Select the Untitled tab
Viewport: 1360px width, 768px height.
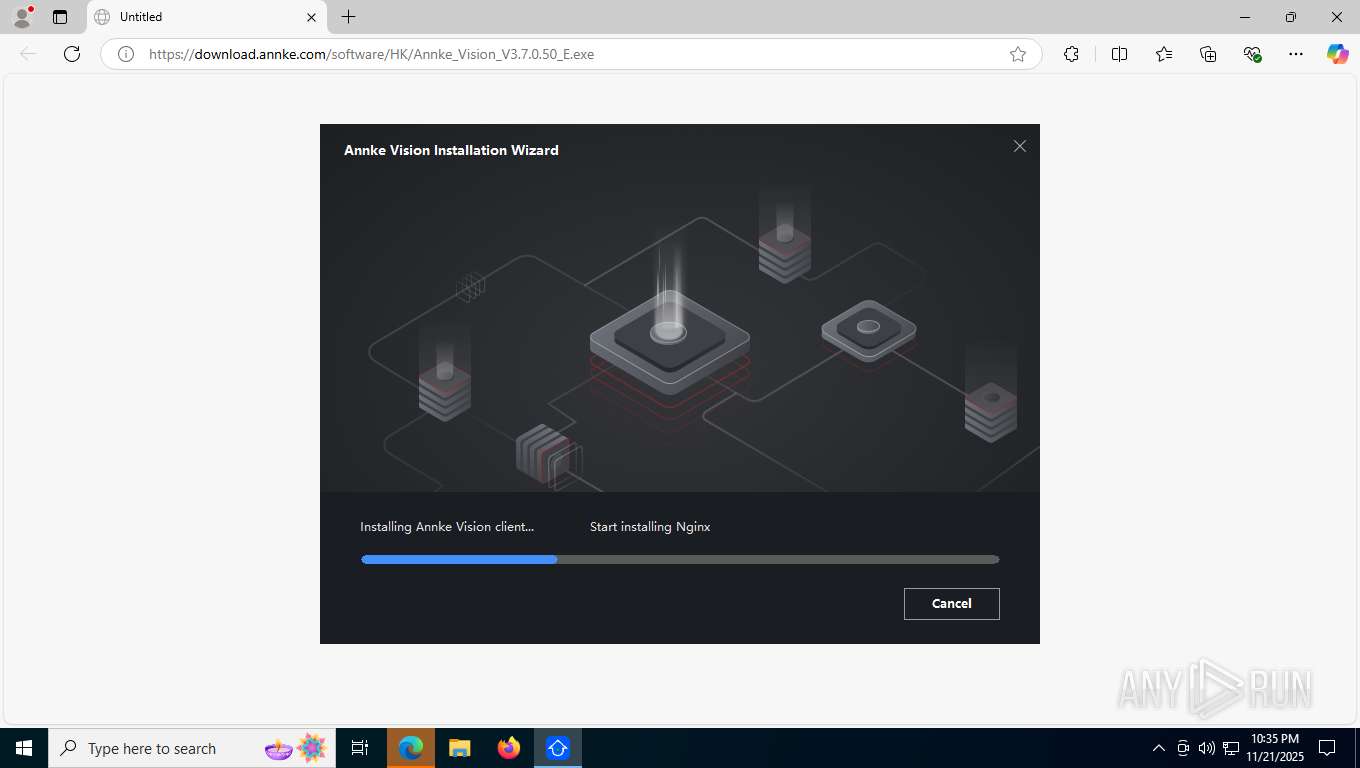(x=206, y=17)
